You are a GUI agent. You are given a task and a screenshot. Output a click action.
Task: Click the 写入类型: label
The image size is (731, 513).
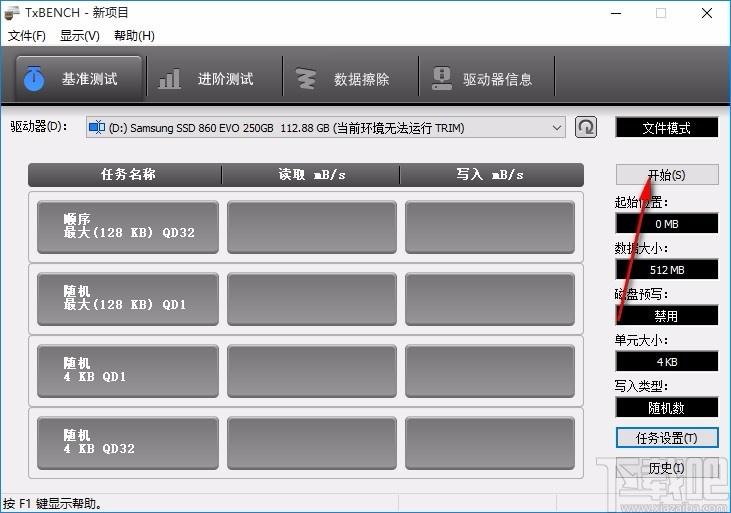click(x=641, y=386)
